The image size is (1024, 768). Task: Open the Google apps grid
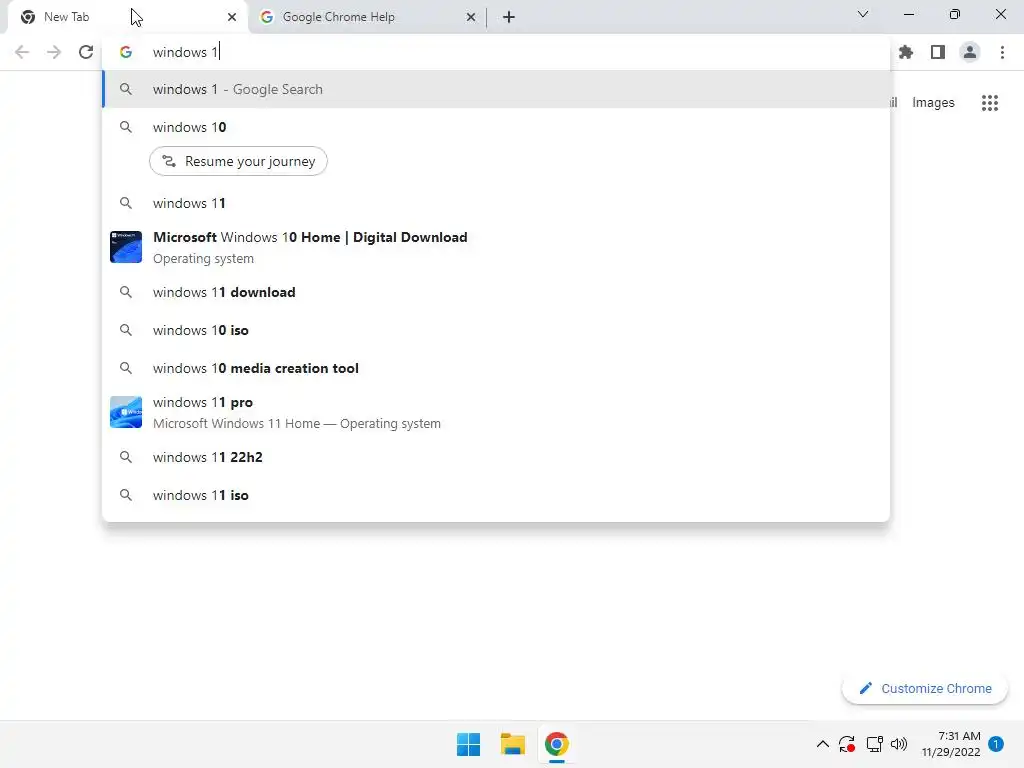coord(990,103)
